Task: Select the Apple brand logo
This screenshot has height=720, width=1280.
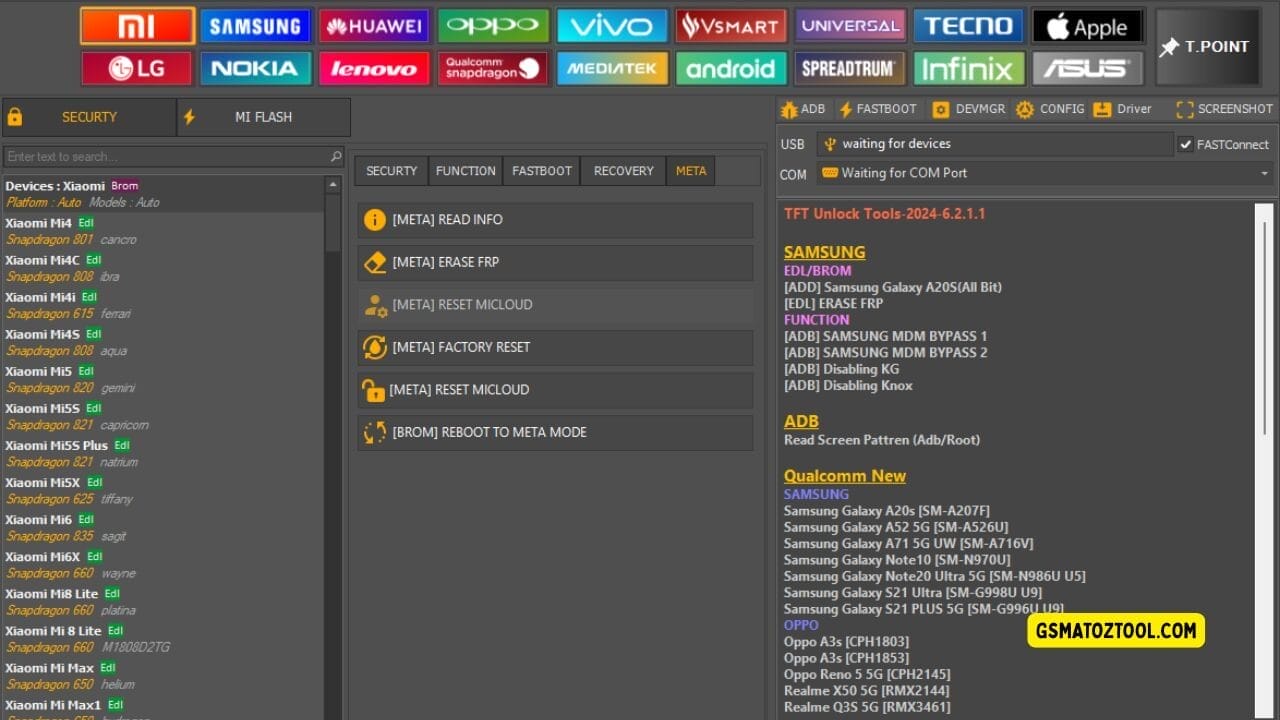Action: (x=1087, y=25)
